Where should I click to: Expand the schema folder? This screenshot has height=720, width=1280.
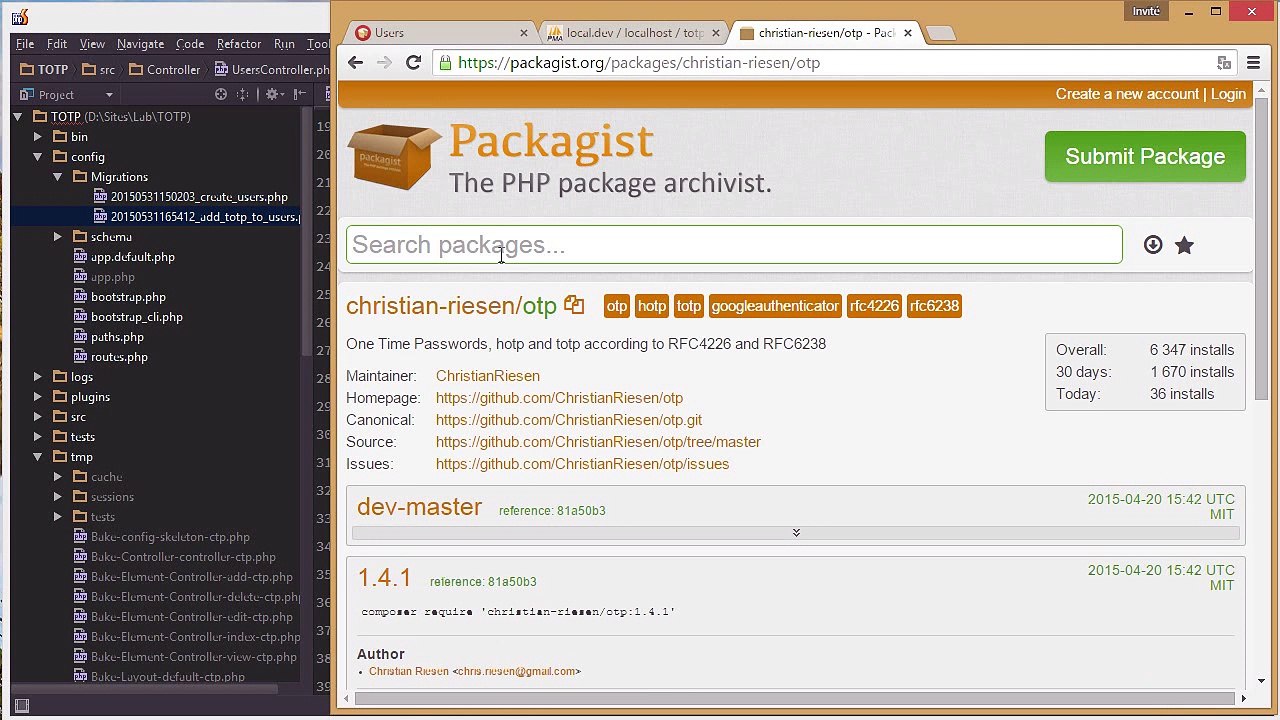58,237
